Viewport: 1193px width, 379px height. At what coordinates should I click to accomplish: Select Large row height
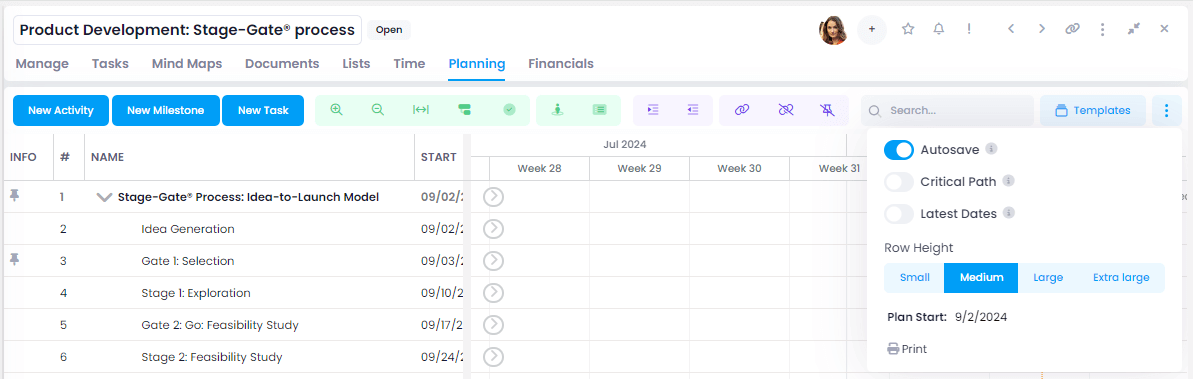[1048, 278]
